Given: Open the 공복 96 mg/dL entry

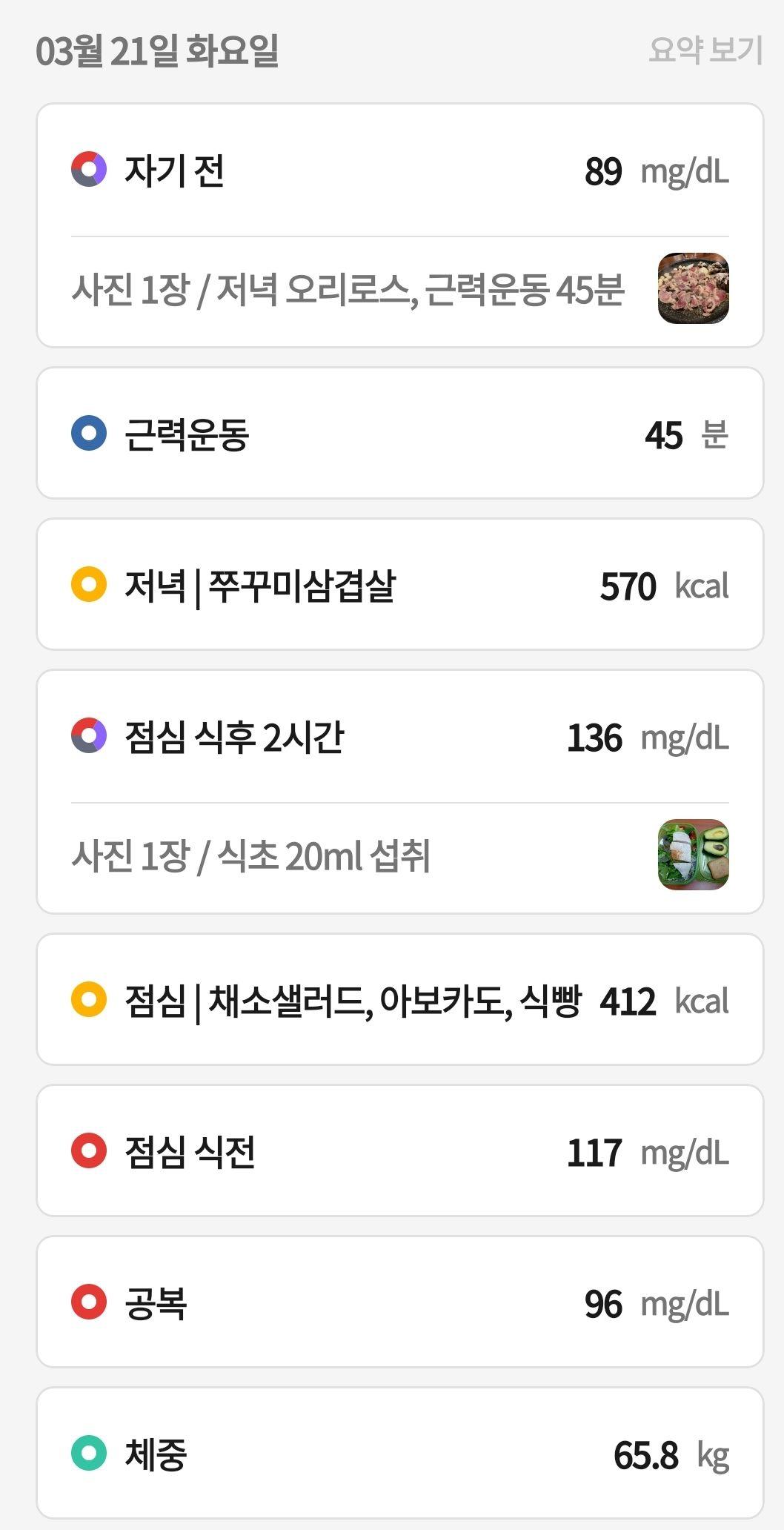Looking at the screenshot, I should tap(400, 1302).
